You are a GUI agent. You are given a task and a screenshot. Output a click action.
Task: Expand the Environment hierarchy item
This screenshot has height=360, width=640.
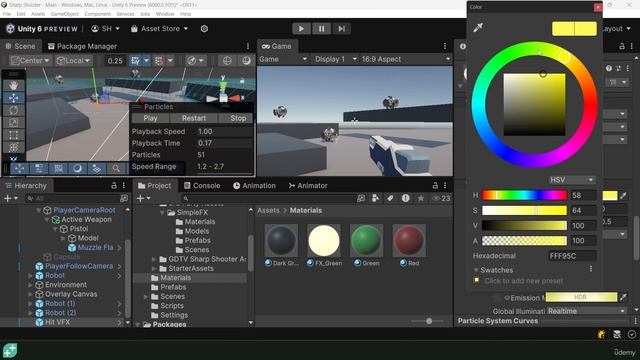click(31, 284)
